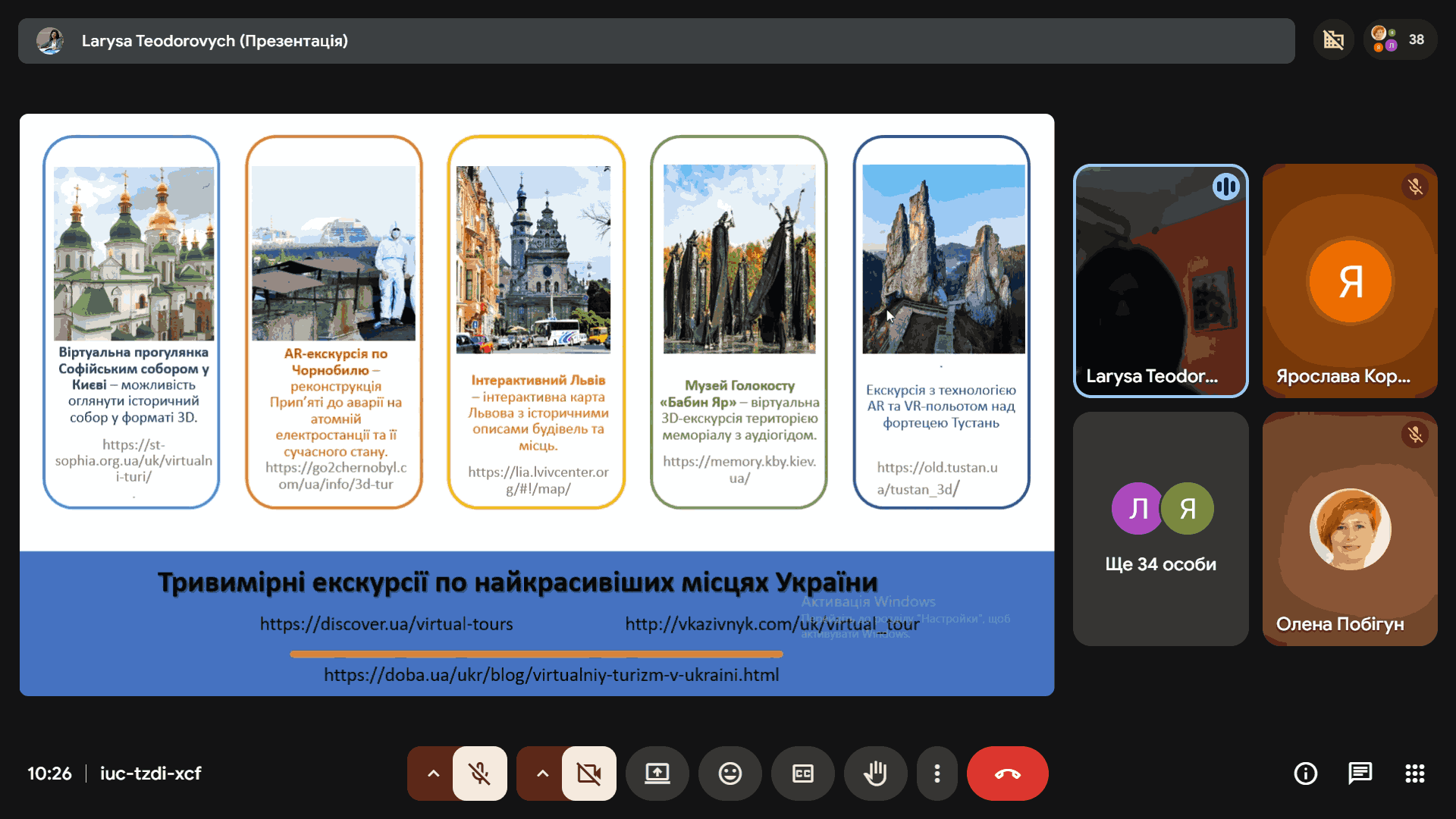Click the present screen icon
The width and height of the screenshot is (1456, 819).
(x=657, y=773)
